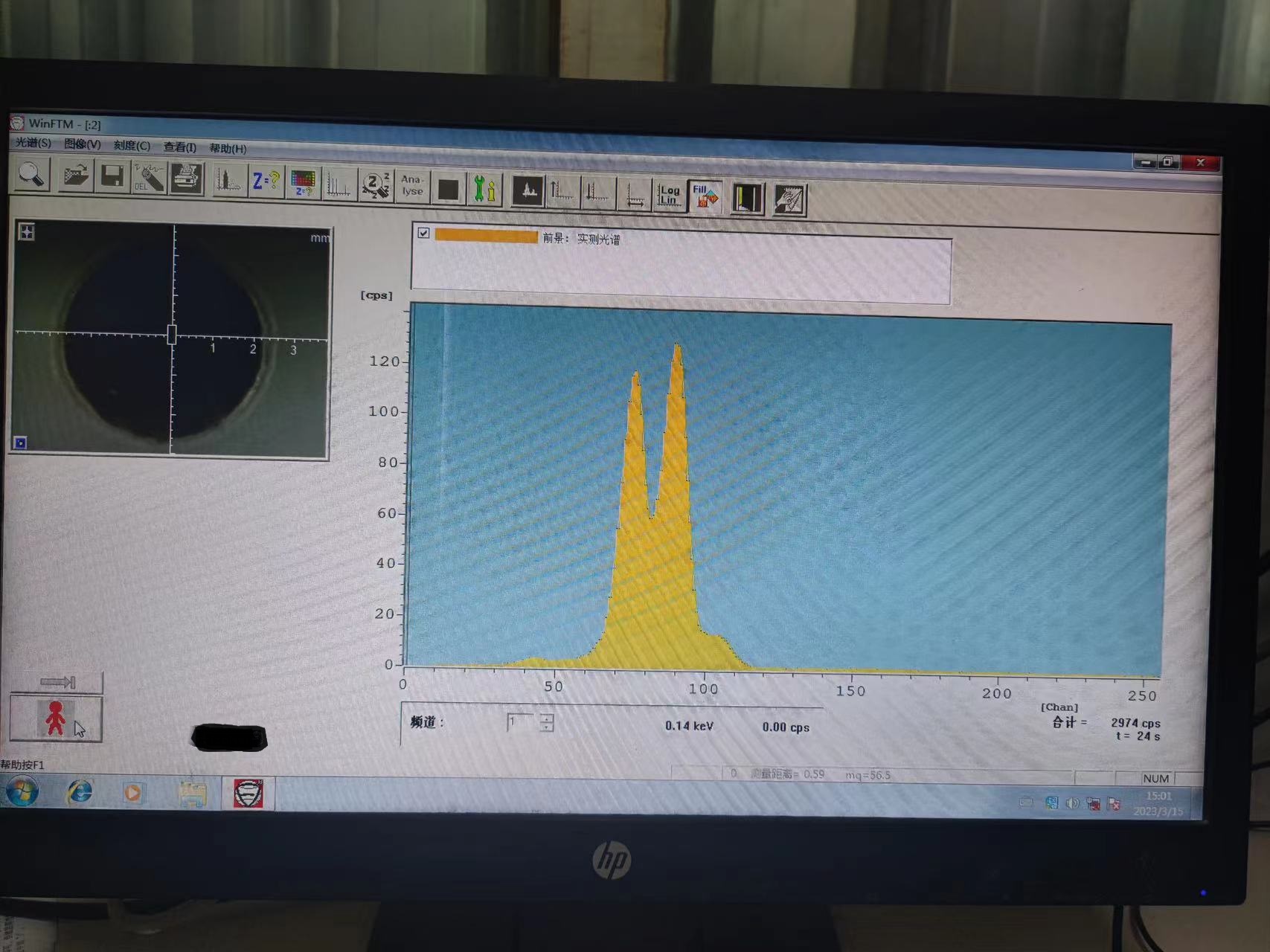Toggle the Fill spectrum display button
The width and height of the screenshot is (1270, 952).
click(x=705, y=197)
